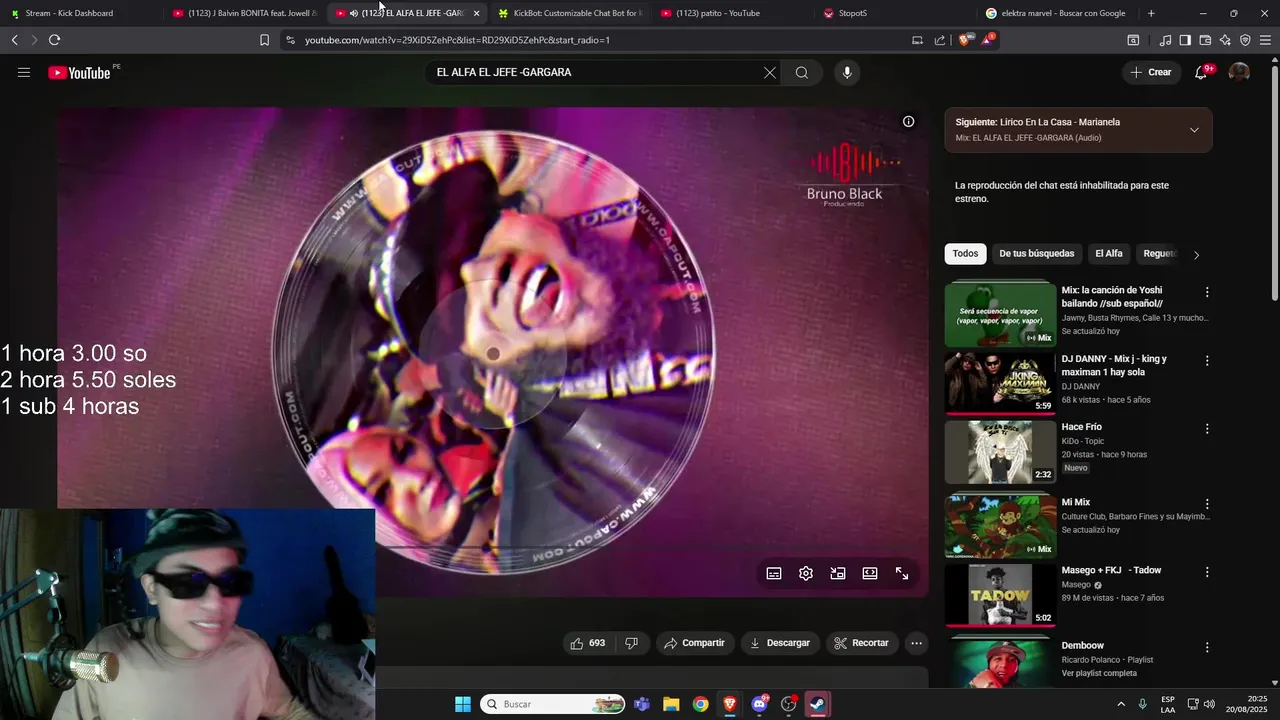Open Ver playlist completa link
The height and width of the screenshot is (720, 1280).
(x=1099, y=673)
